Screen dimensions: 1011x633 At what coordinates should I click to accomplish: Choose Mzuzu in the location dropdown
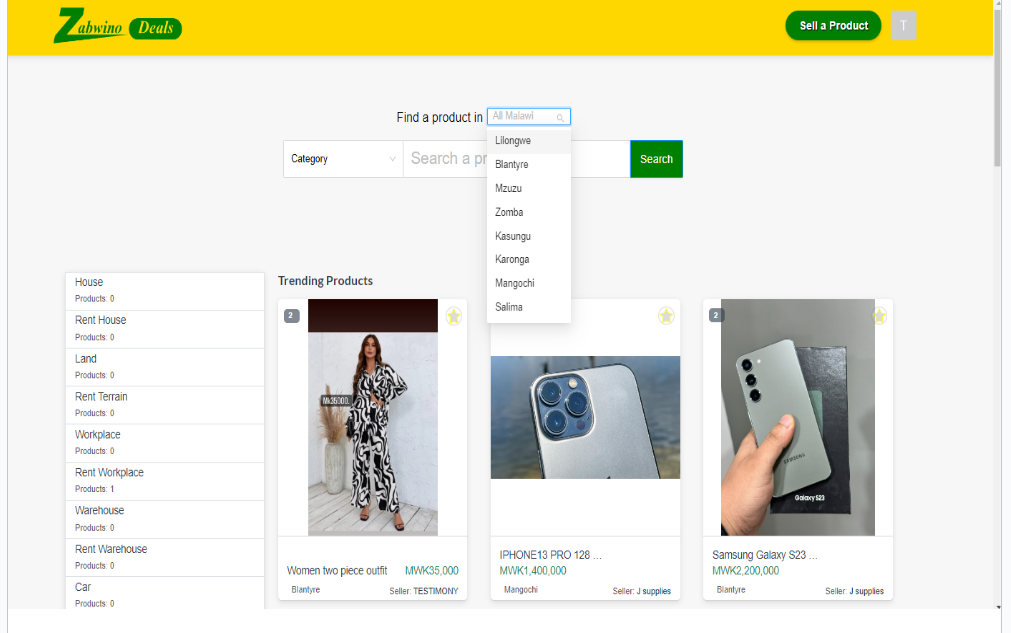pos(529,188)
